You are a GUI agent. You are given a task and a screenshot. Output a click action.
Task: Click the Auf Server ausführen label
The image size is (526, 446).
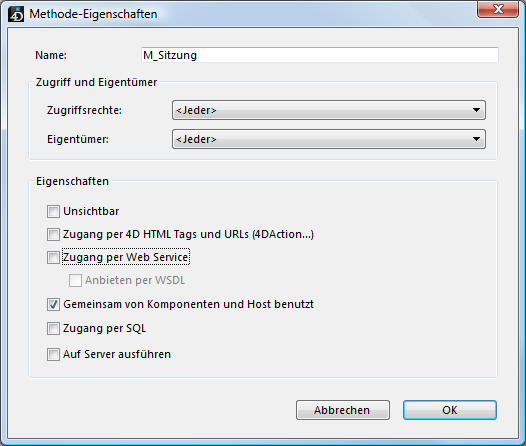(x=117, y=354)
